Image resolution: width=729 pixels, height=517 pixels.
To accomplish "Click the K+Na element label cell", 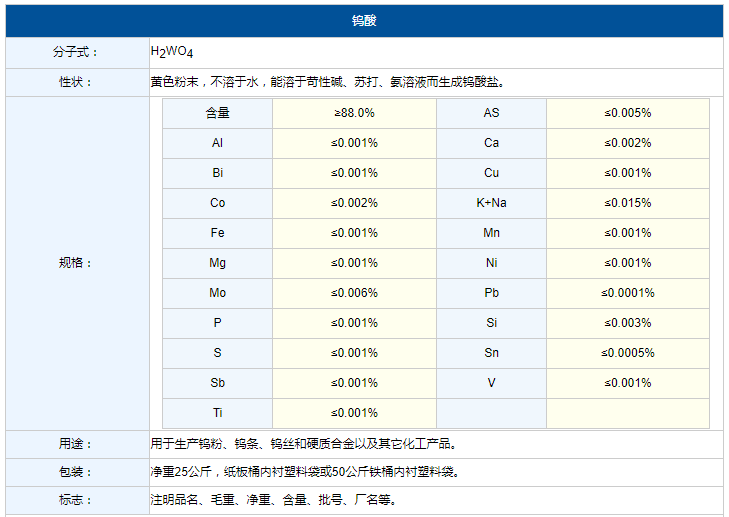I will point(491,203).
